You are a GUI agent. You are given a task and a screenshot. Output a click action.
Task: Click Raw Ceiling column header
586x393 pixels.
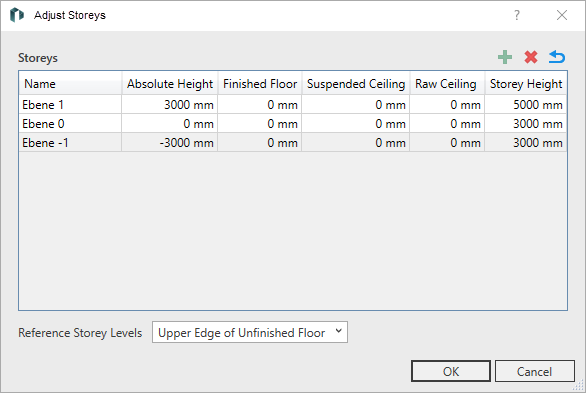pos(447,84)
